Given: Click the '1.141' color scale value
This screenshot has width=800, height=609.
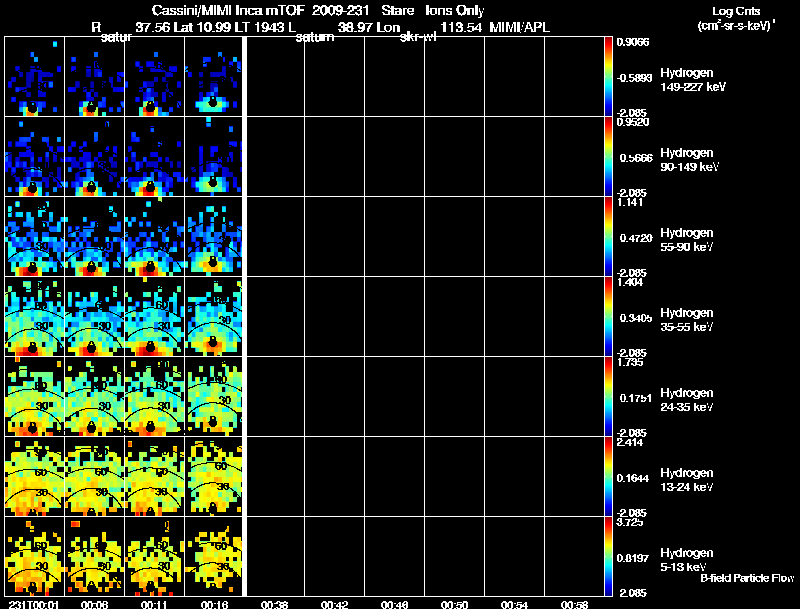Looking at the screenshot, I should 630,202.
